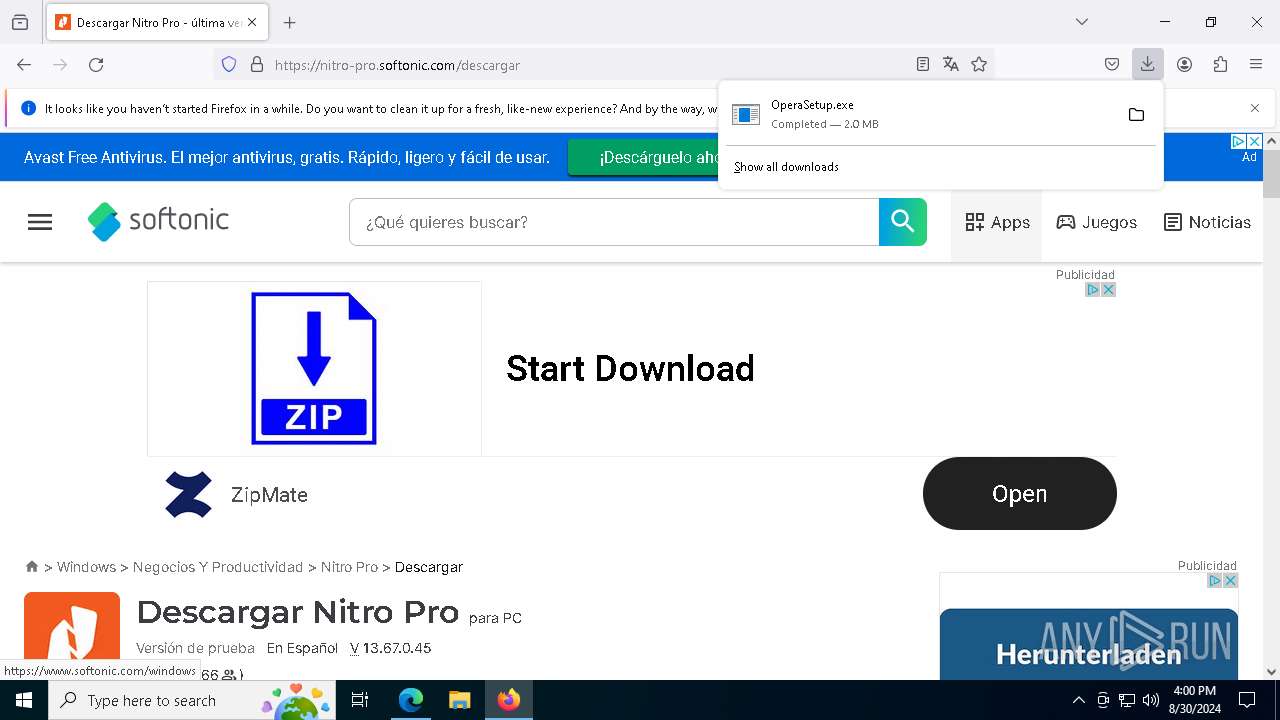Screen dimensions: 1280x720
Task: Open the Noticias section
Action: [x=1207, y=222]
